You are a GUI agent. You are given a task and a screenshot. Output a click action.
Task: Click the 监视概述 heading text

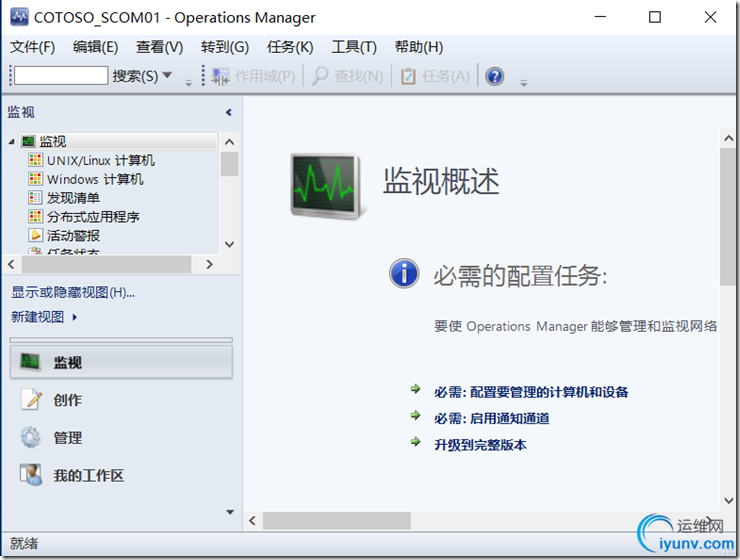pos(441,181)
